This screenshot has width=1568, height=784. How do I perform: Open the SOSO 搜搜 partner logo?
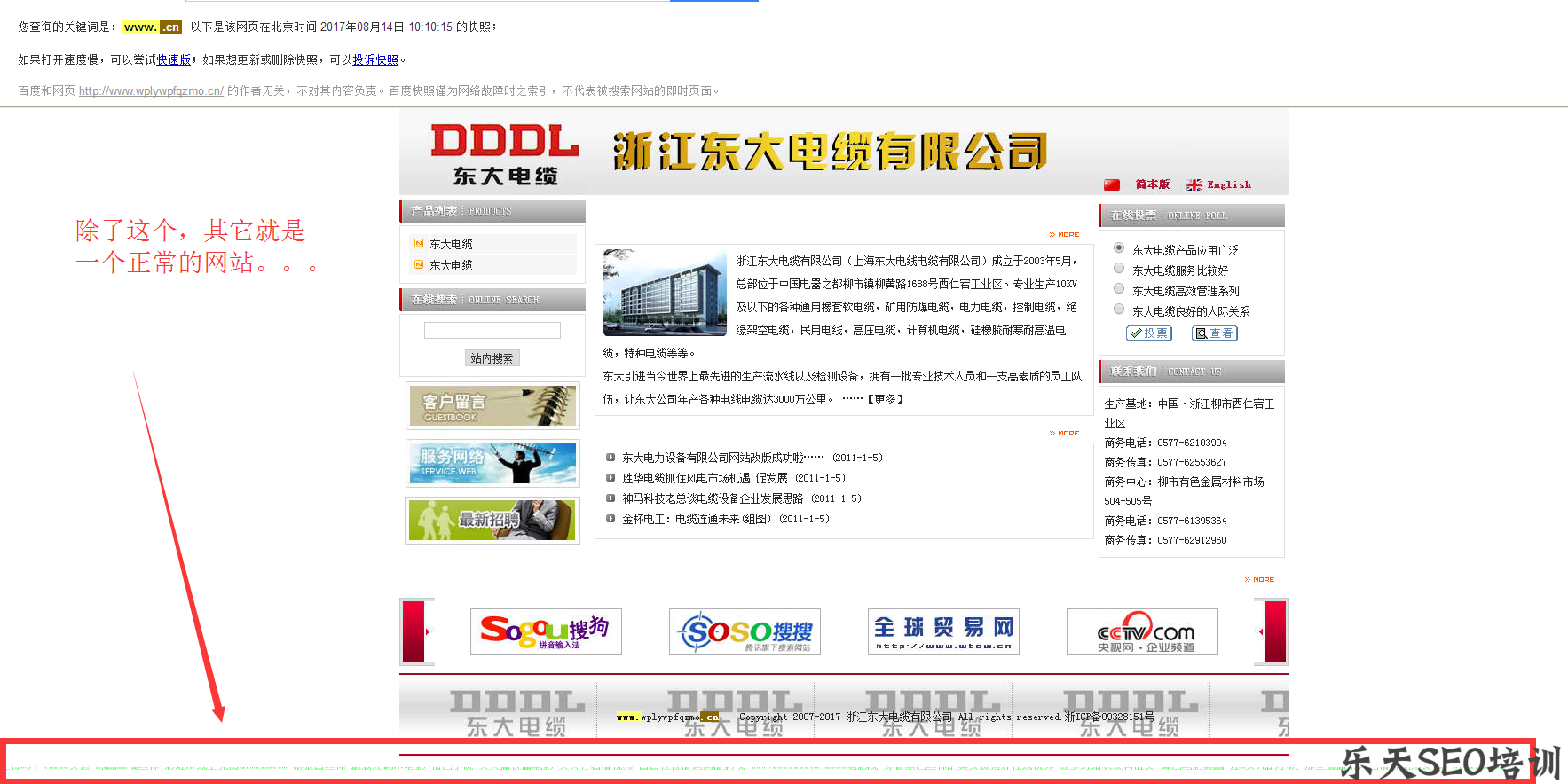(x=745, y=631)
